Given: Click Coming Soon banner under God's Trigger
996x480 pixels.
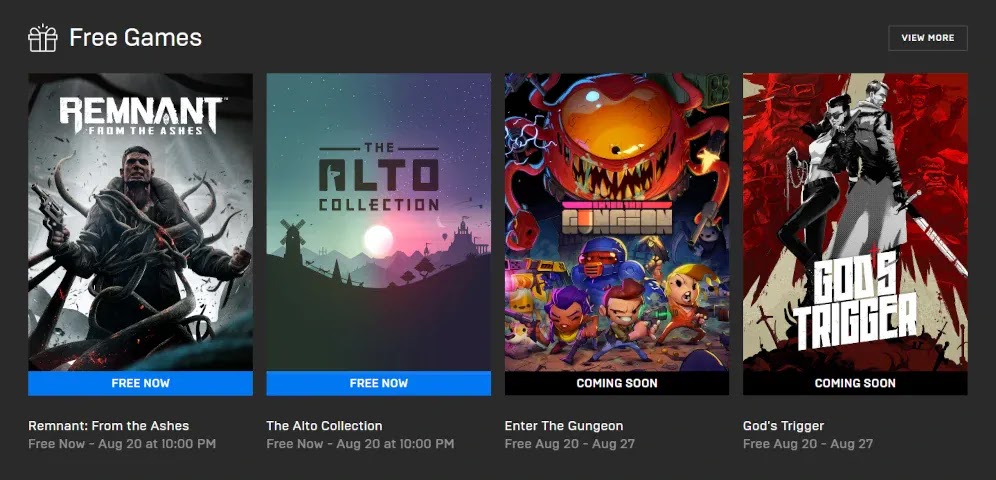Looking at the screenshot, I should pos(855,383).
